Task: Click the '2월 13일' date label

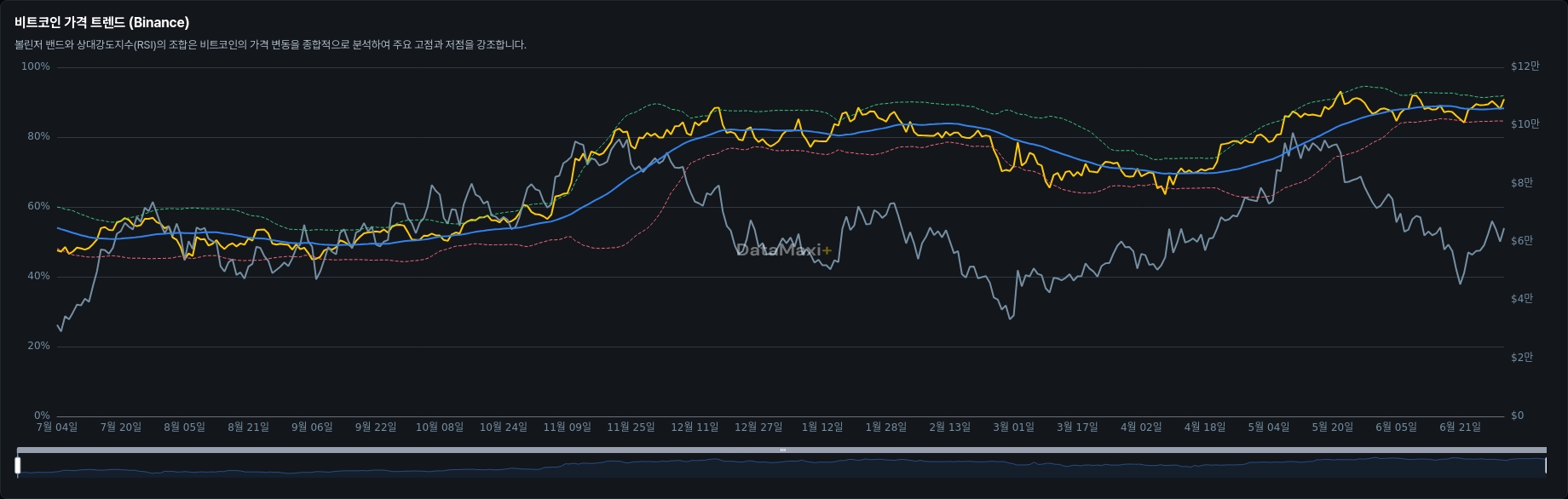Action: tap(950, 427)
